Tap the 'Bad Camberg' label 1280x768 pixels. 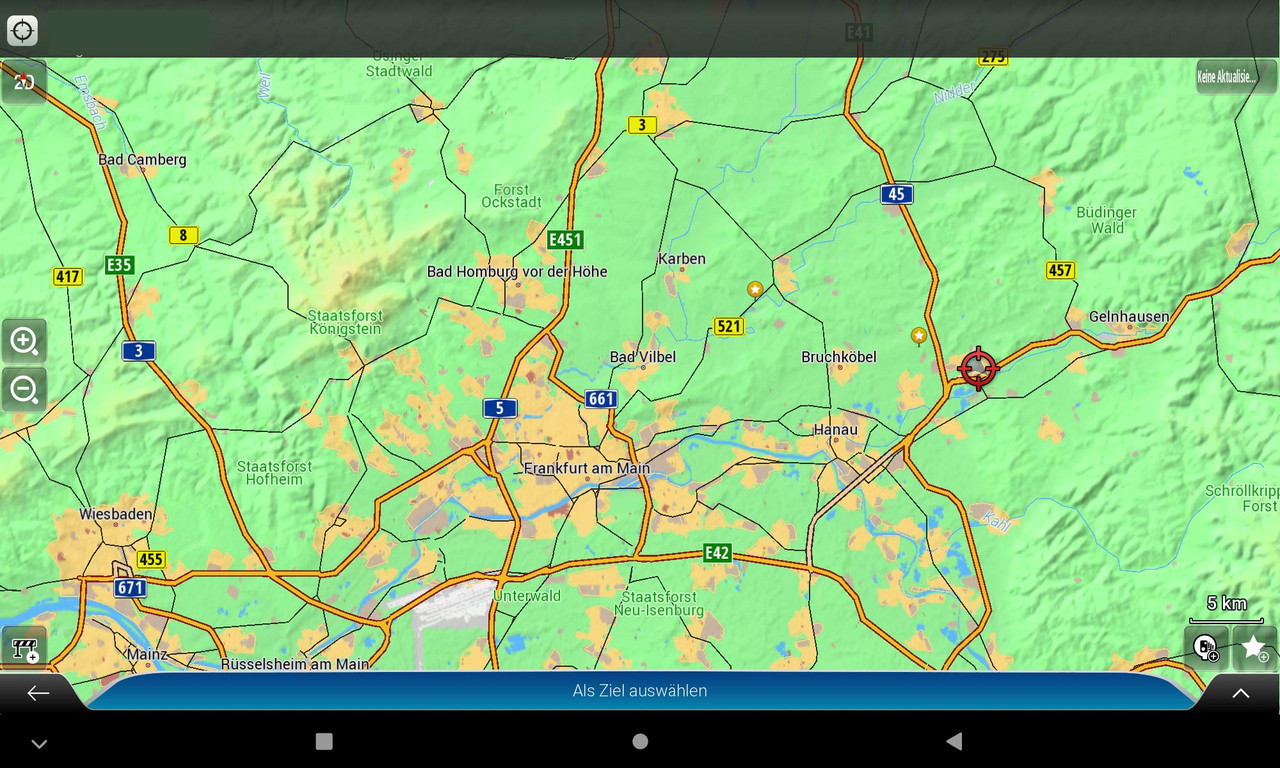coord(142,160)
